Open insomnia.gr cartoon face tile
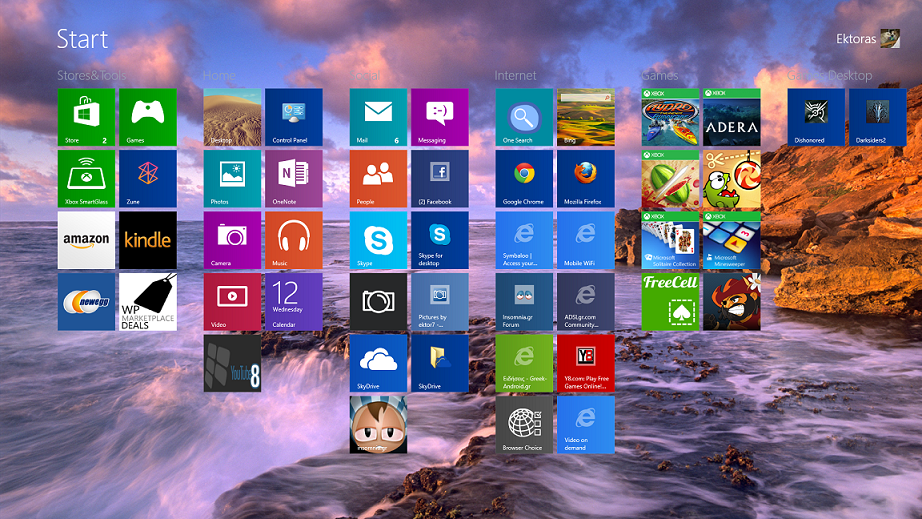 [x=378, y=424]
